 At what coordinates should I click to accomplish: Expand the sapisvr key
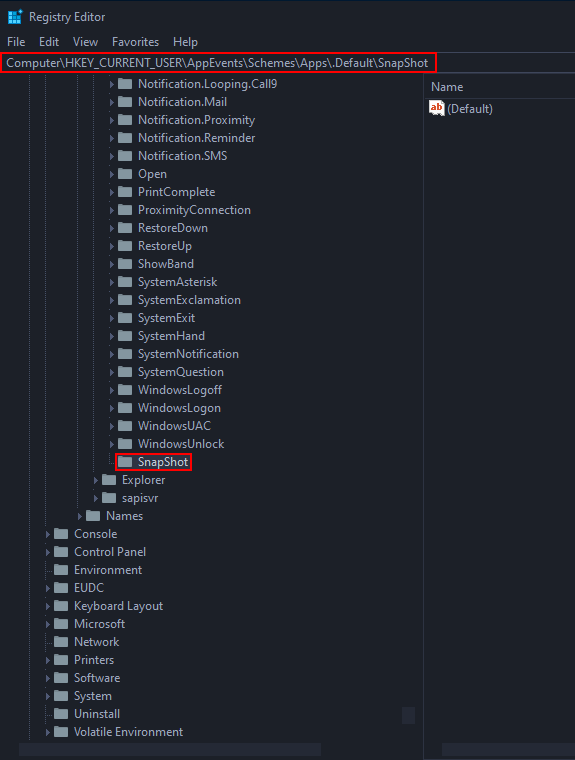(x=96, y=498)
